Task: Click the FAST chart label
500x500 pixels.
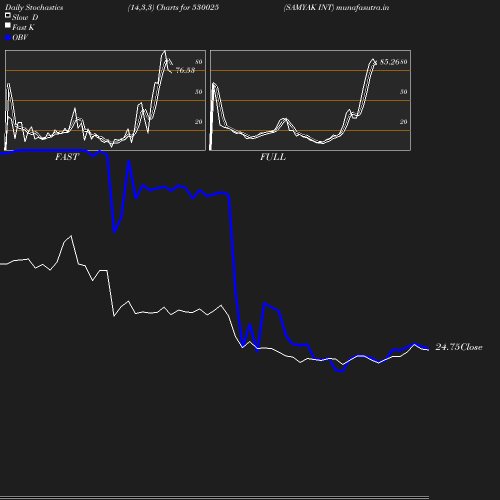Action: 67,157
